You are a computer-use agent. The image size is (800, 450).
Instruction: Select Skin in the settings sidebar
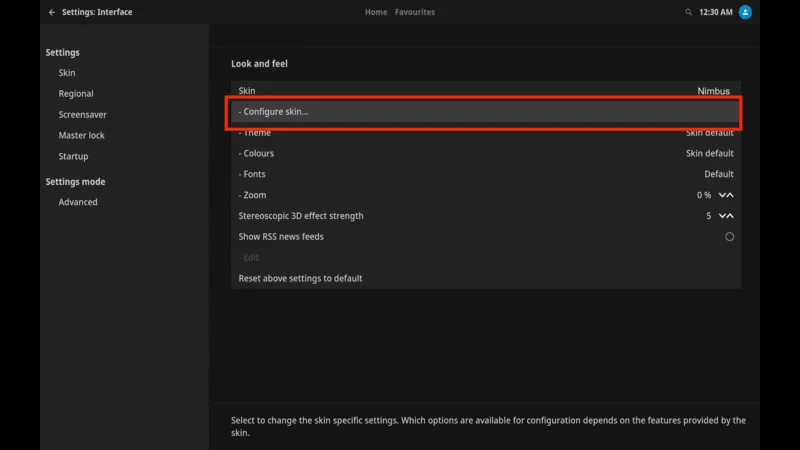(67, 72)
